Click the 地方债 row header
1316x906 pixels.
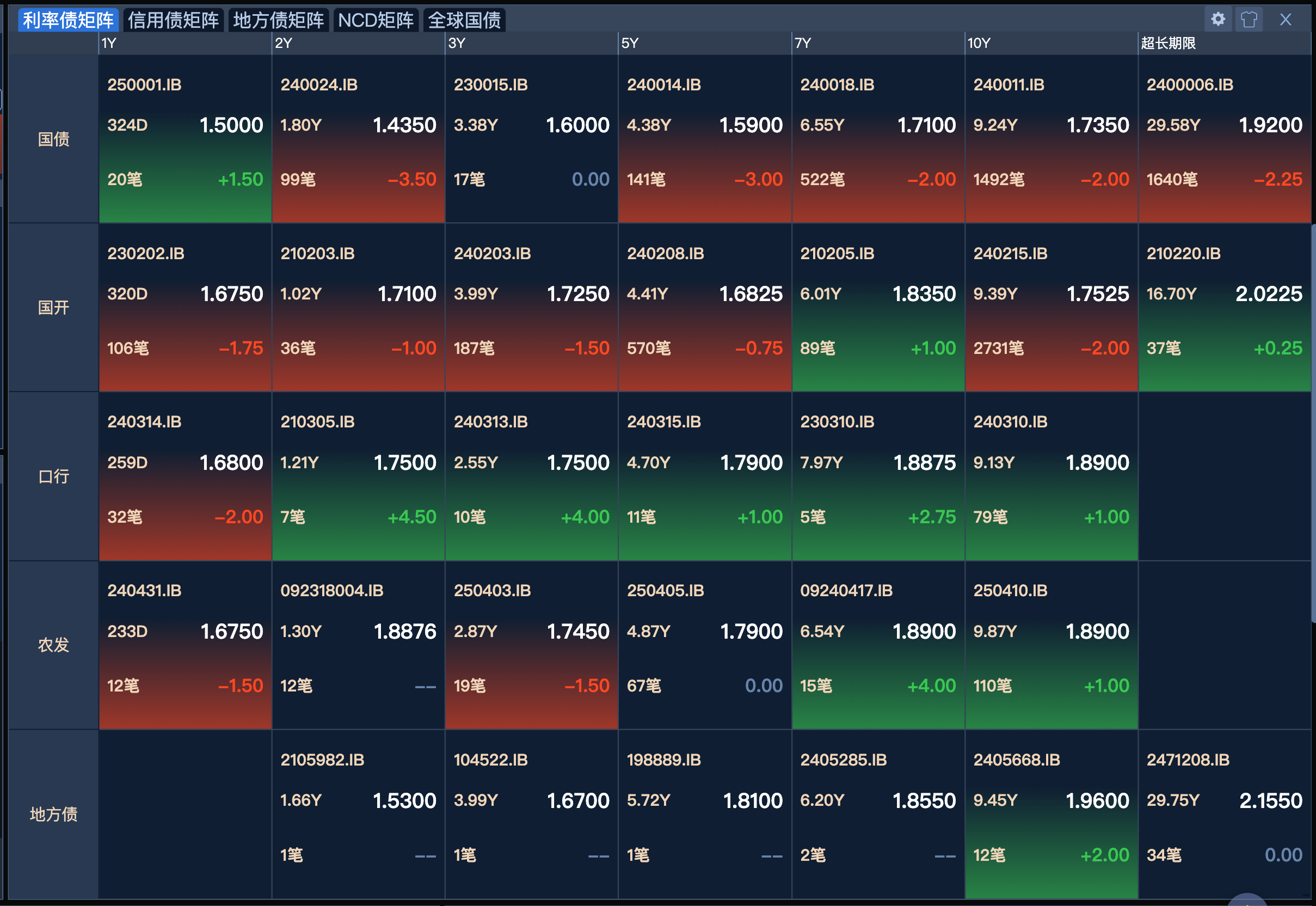point(53,814)
